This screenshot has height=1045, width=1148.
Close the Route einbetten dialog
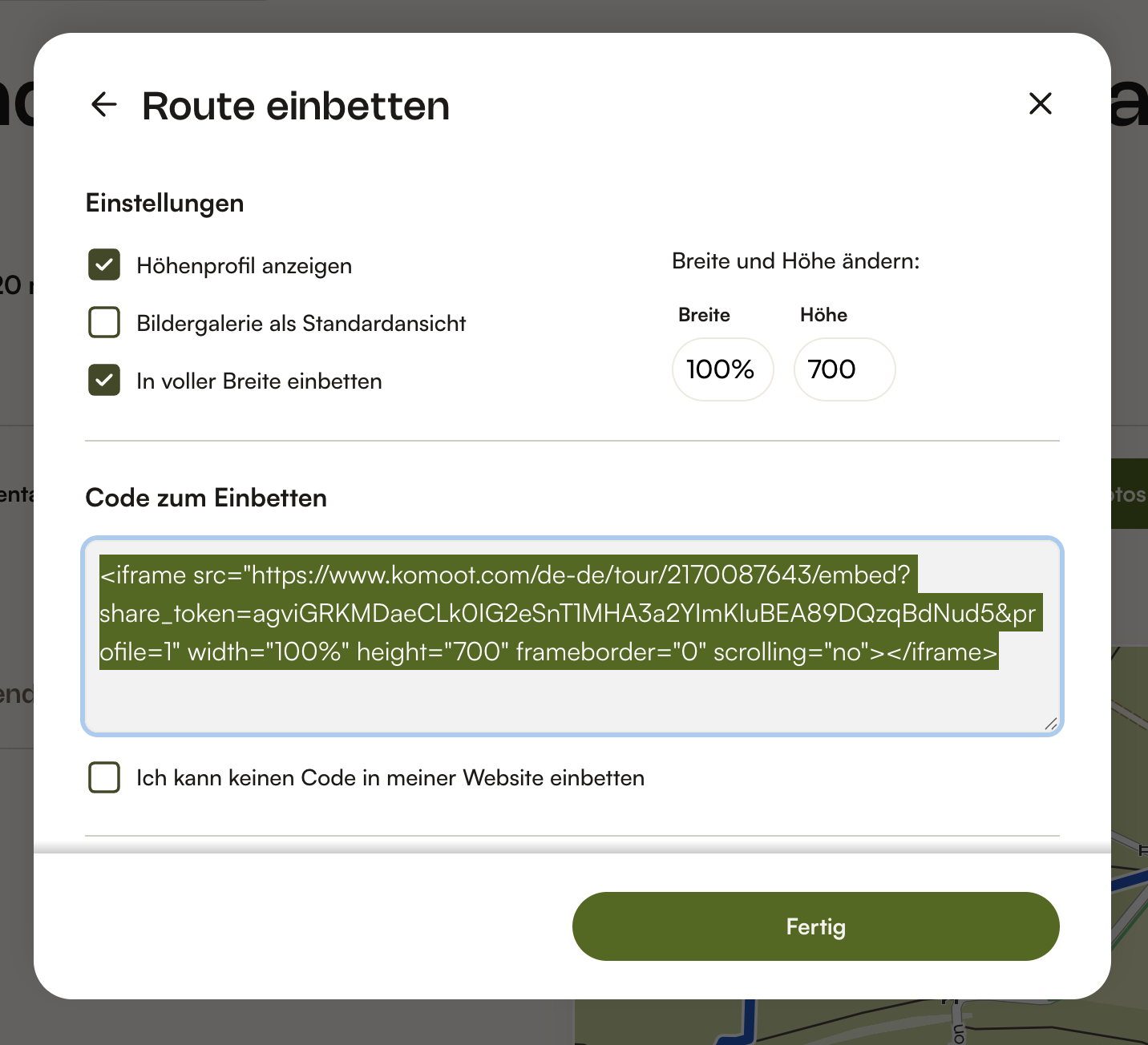pyautogui.click(x=1040, y=103)
